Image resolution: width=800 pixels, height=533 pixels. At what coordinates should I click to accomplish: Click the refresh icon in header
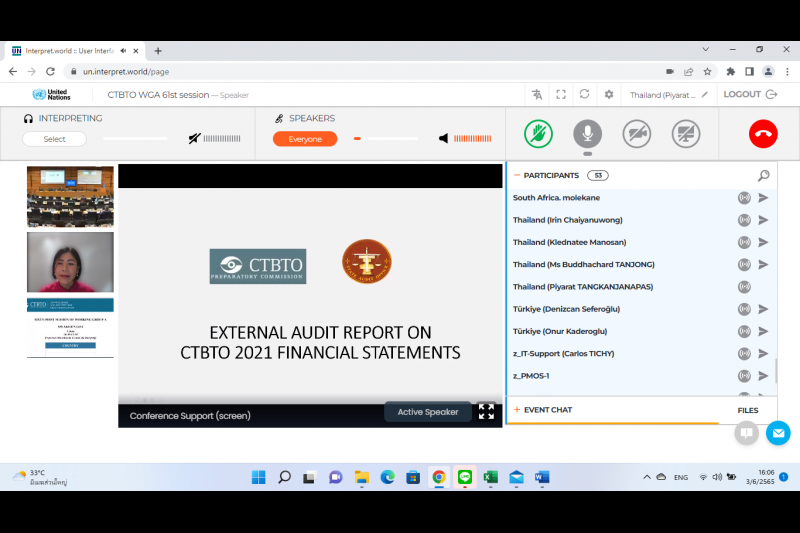click(584, 95)
